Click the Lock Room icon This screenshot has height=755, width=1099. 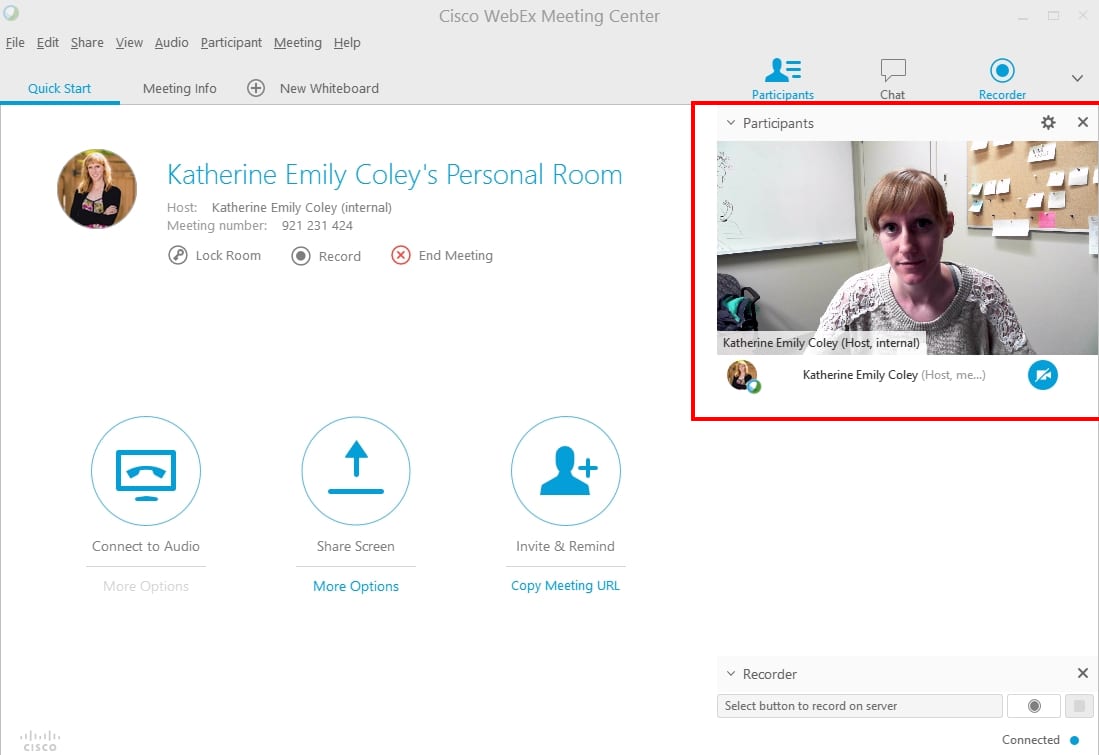point(178,255)
